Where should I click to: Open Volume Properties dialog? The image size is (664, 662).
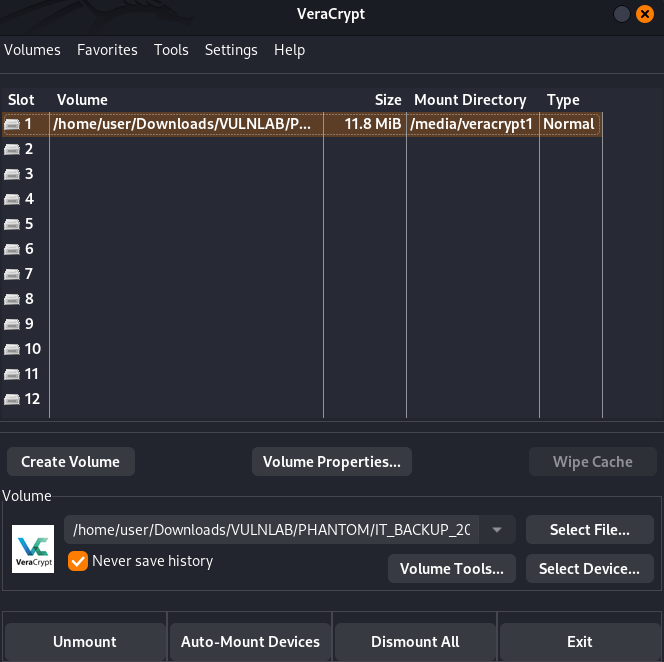coord(332,462)
